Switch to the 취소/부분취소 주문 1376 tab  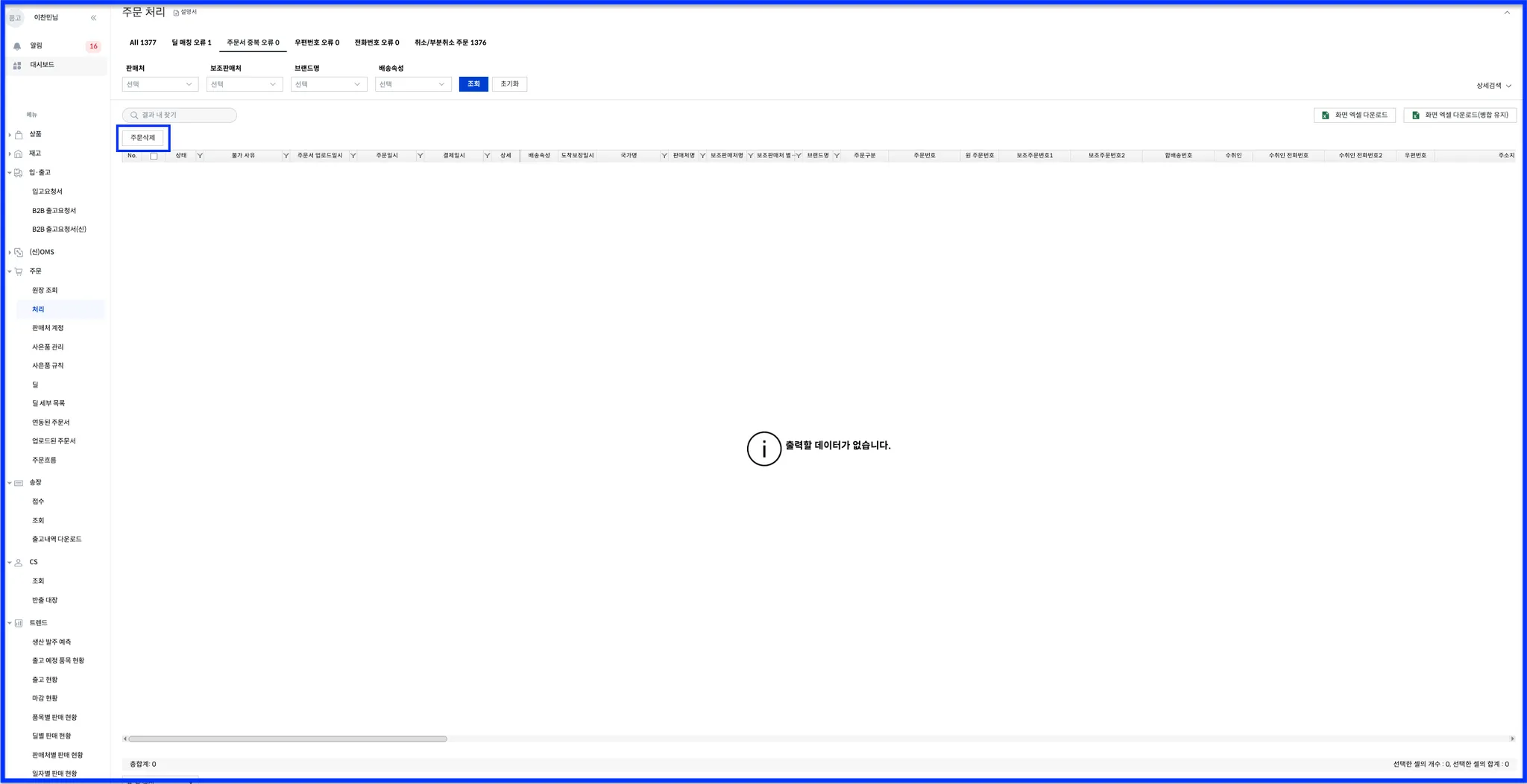click(x=450, y=42)
